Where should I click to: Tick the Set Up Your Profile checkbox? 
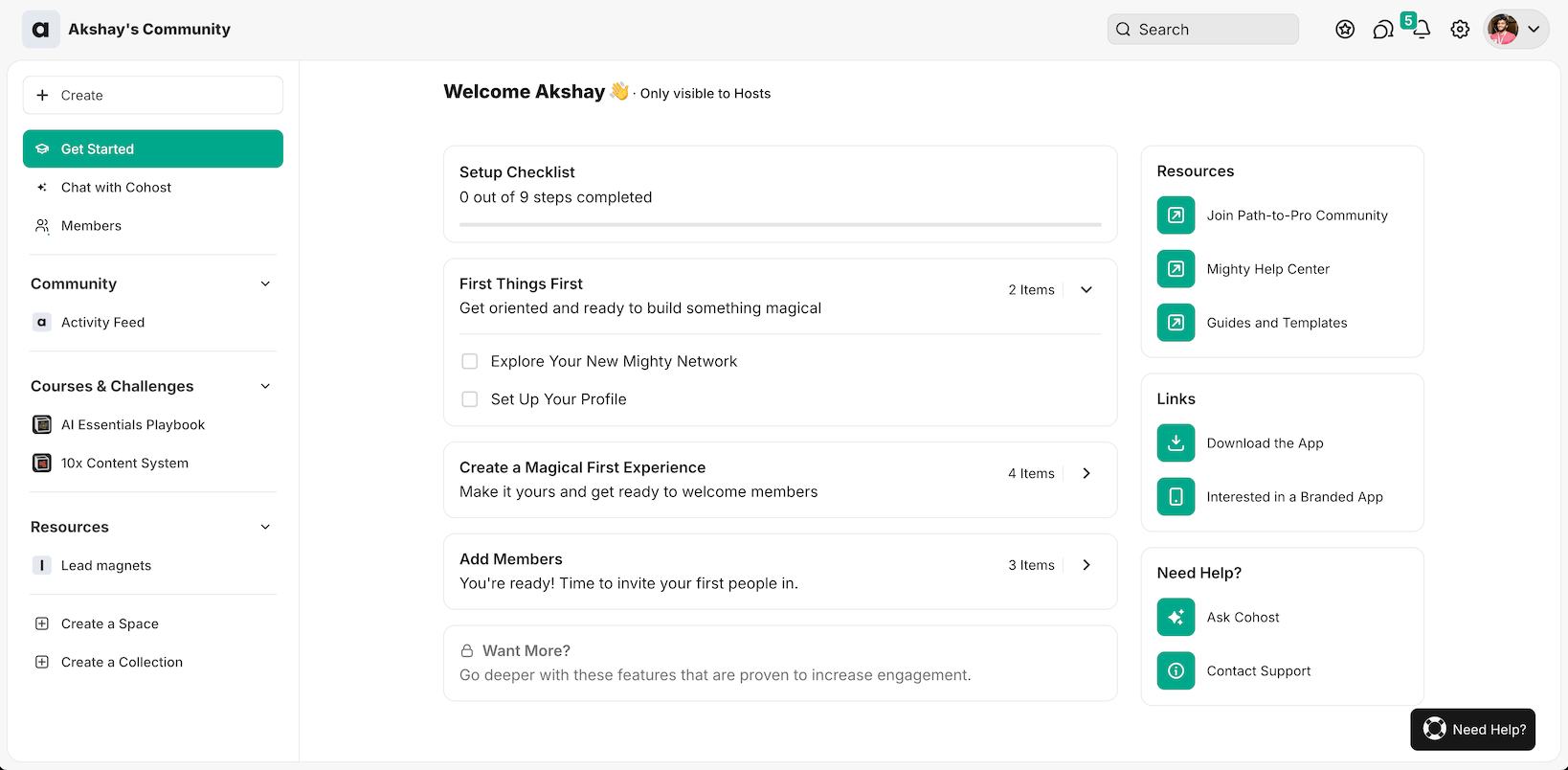[x=470, y=399]
